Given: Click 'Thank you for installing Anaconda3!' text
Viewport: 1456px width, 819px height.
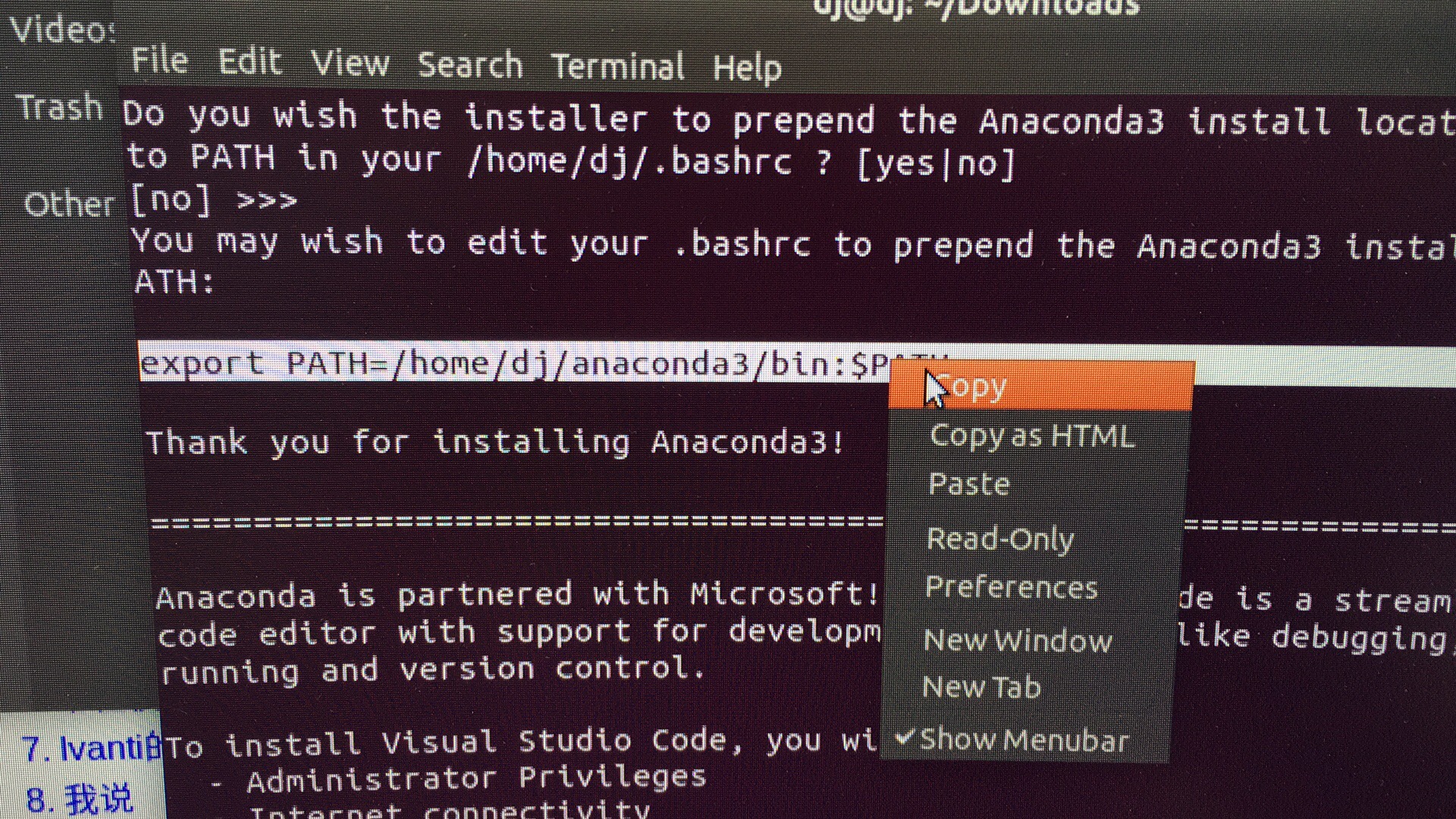Looking at the screenshot, I should [495, 442].
